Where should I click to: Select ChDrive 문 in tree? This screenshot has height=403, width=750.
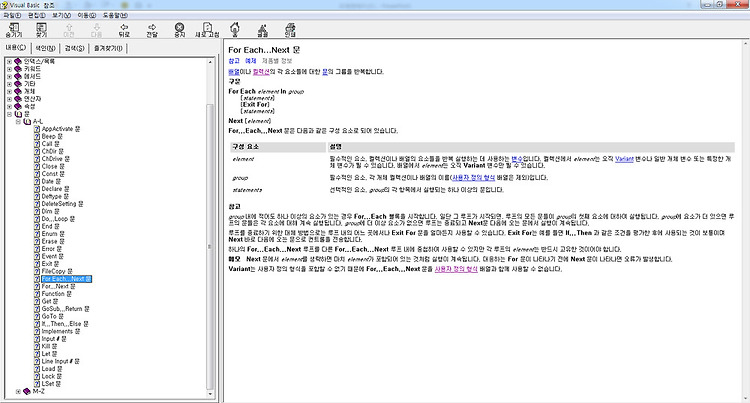pyautogui.click(x=56, y=159)
